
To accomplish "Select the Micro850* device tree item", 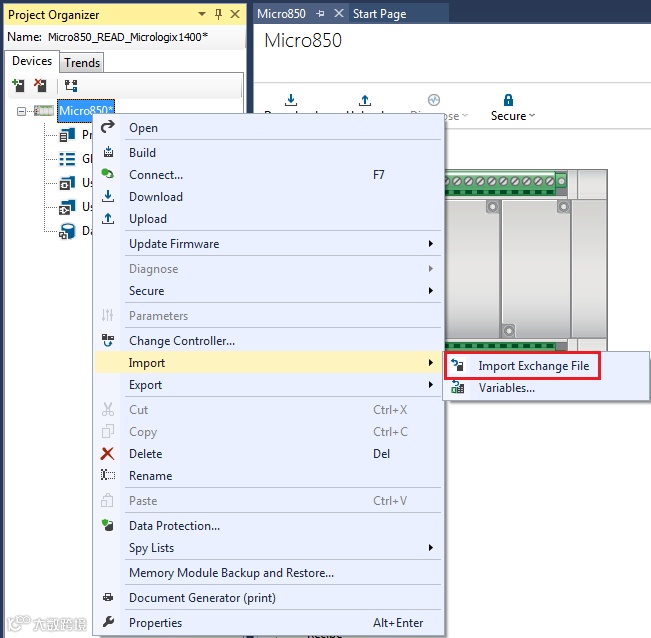I will pos(86,110).
